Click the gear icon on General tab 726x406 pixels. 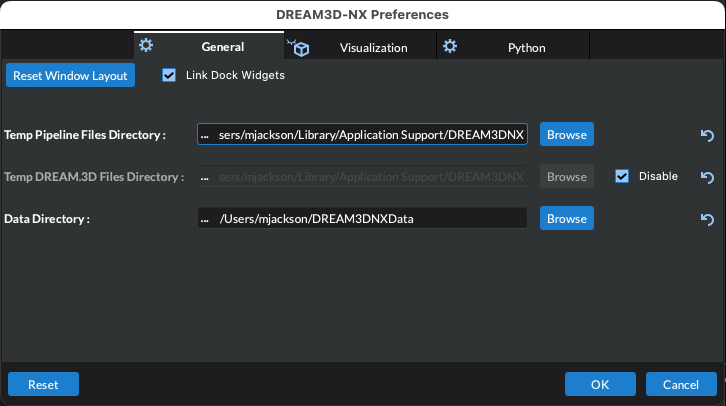(x=146, y=45)
